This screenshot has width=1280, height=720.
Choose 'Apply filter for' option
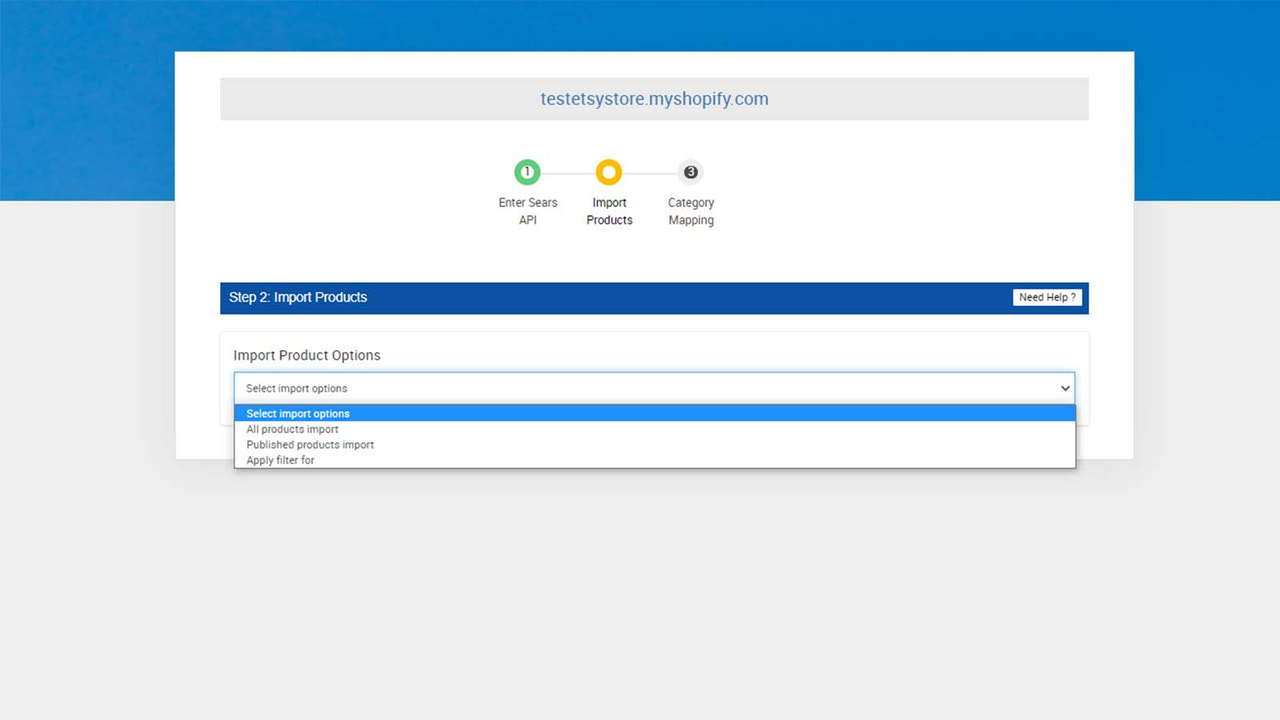pyautogui.click(x=655, y=460)
